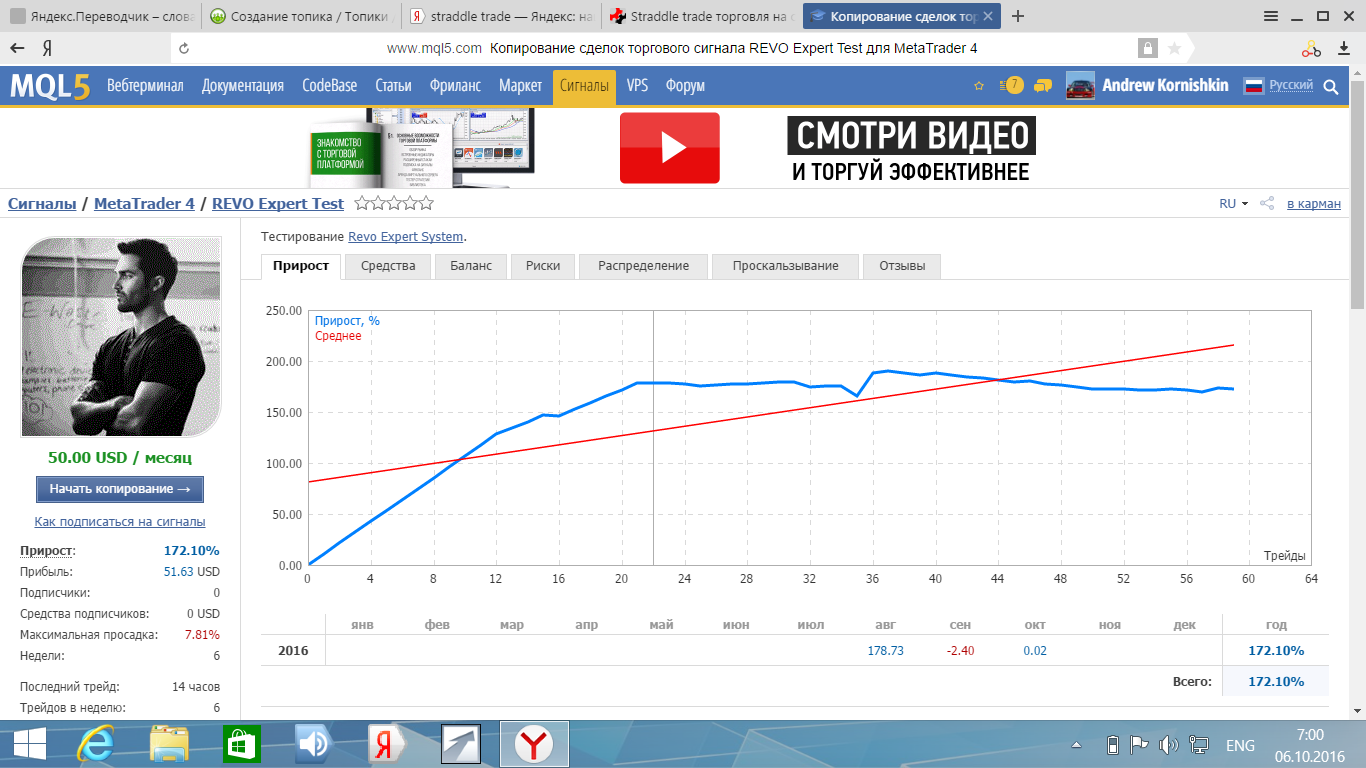This screenshot has height=768, width=1366.
Task: Click the battery icon in system tray
Action: [x=1112, y=745]
